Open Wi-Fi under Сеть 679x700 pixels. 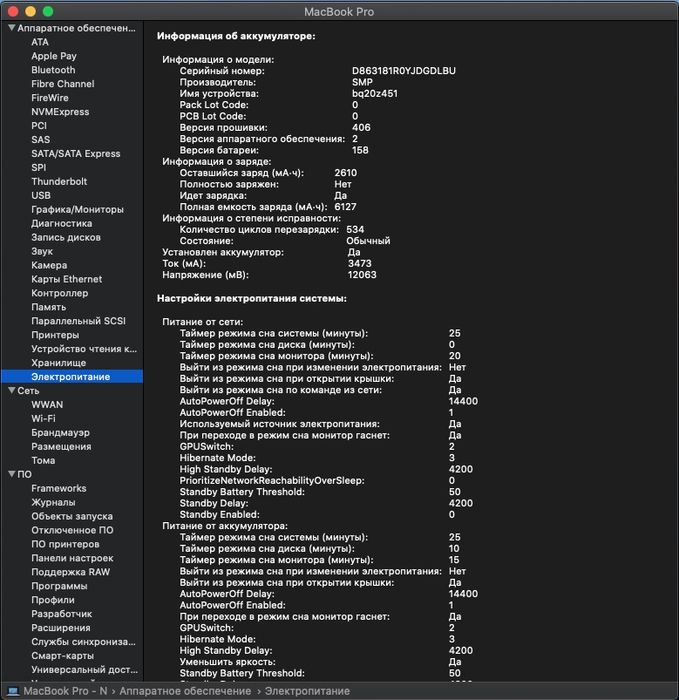point(43,419)
